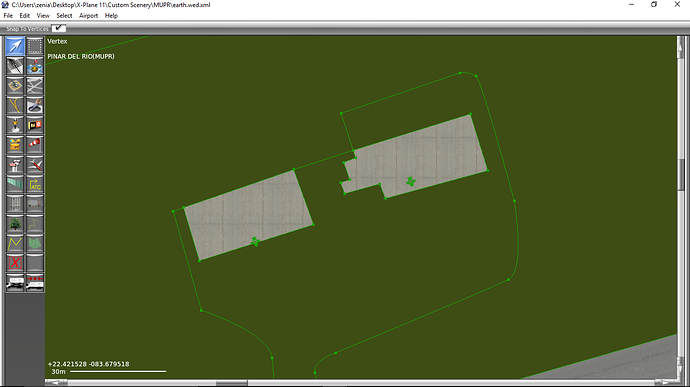Select the Marquee selection tool
690x387 pixels.
click(35, 46)
